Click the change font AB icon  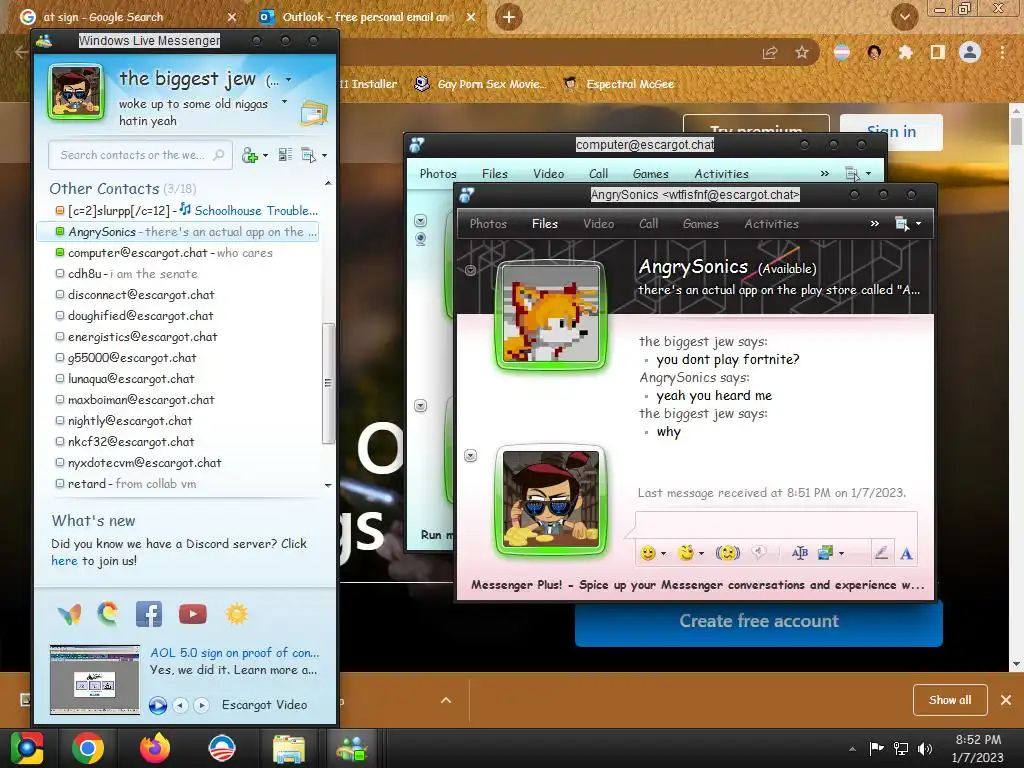pos(799,553)
